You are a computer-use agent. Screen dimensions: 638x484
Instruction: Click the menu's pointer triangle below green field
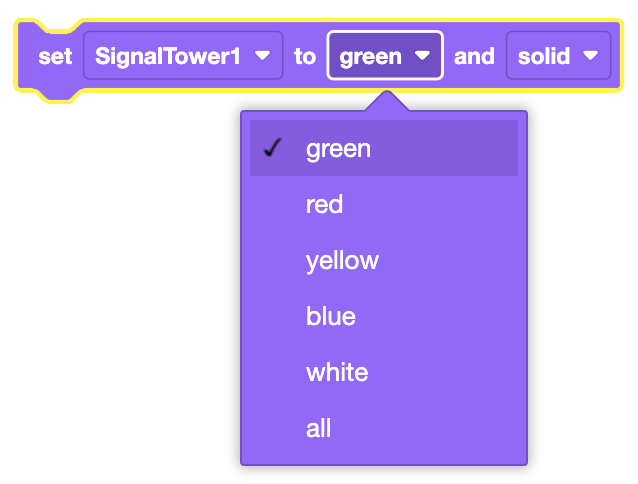385,101
